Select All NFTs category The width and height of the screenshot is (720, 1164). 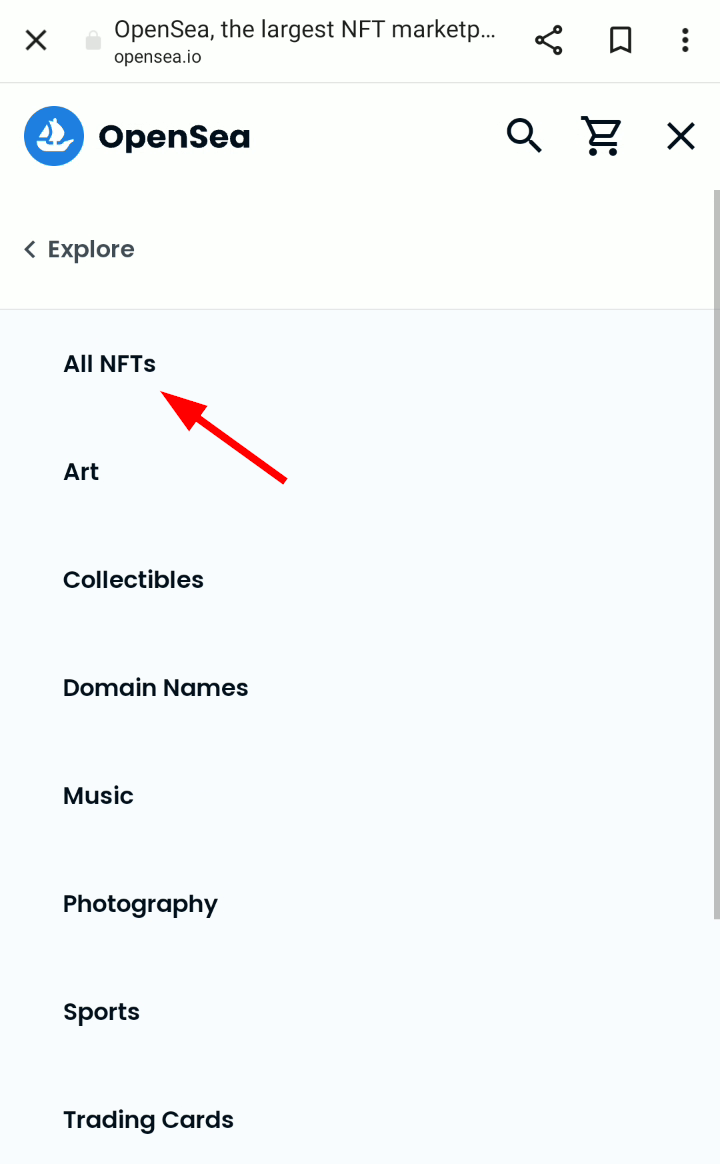pos(109,364)
